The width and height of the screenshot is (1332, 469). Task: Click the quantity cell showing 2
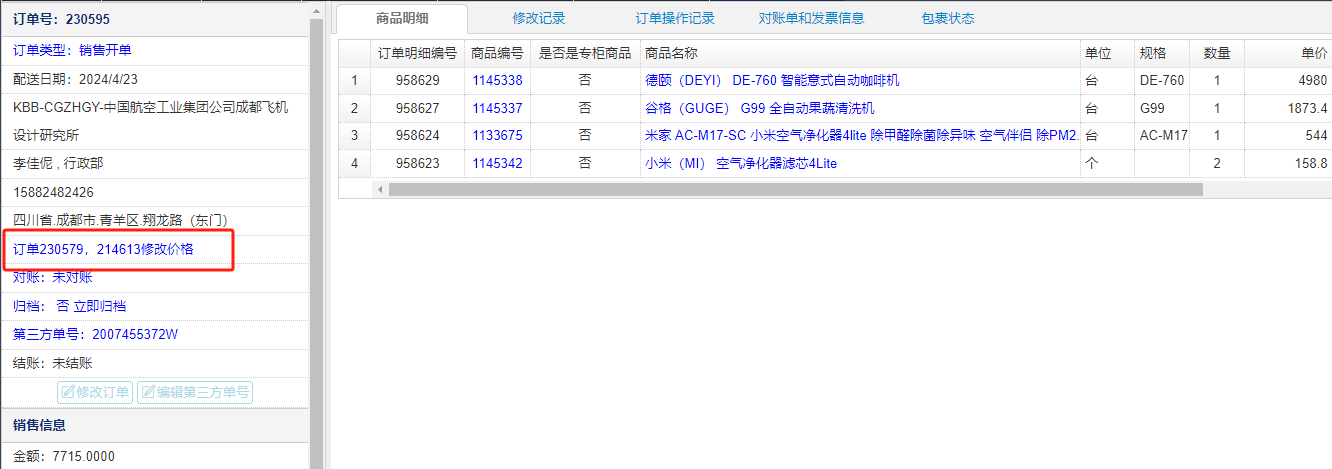1217,163
